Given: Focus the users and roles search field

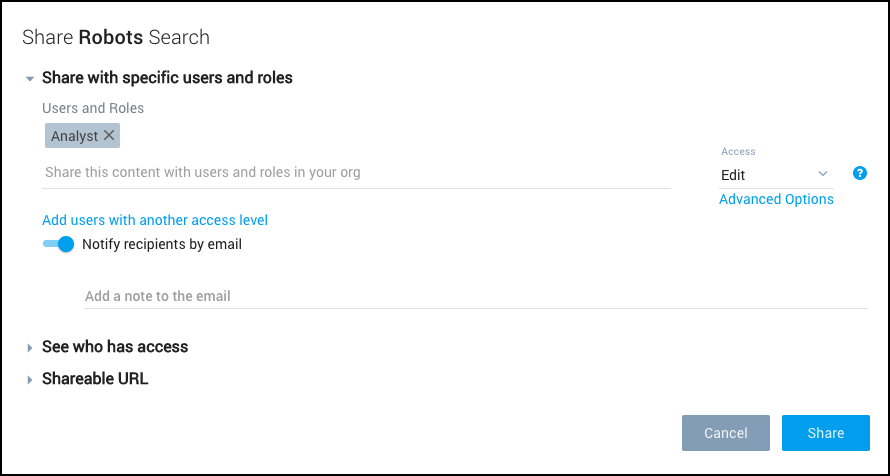Looking at the screenshot, I should click(357, 173).
